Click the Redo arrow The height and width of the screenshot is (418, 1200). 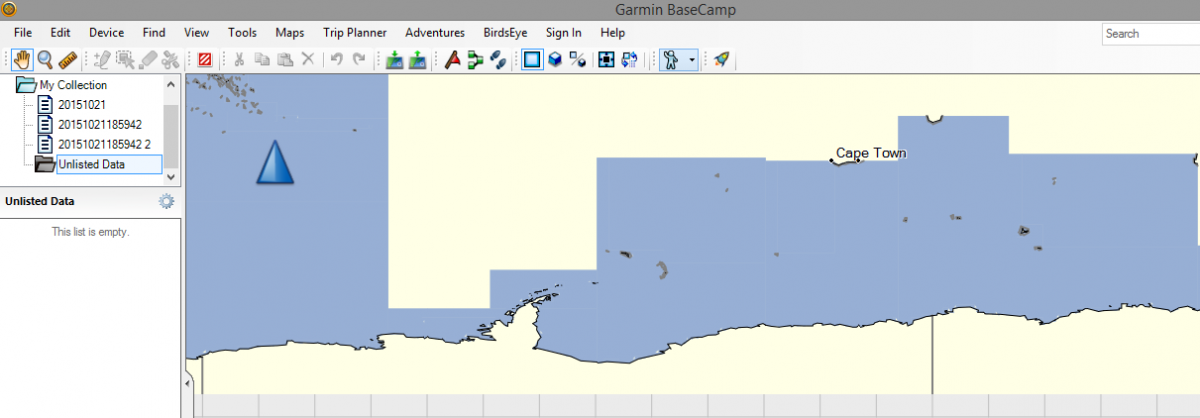pyautogui.click(x=360, y=59)
